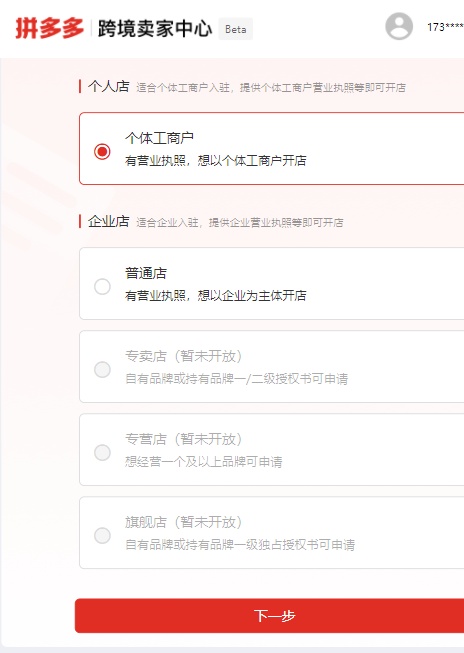Click the 个人店 section heading
Screen dimensions: 464x653
point(109,86)
